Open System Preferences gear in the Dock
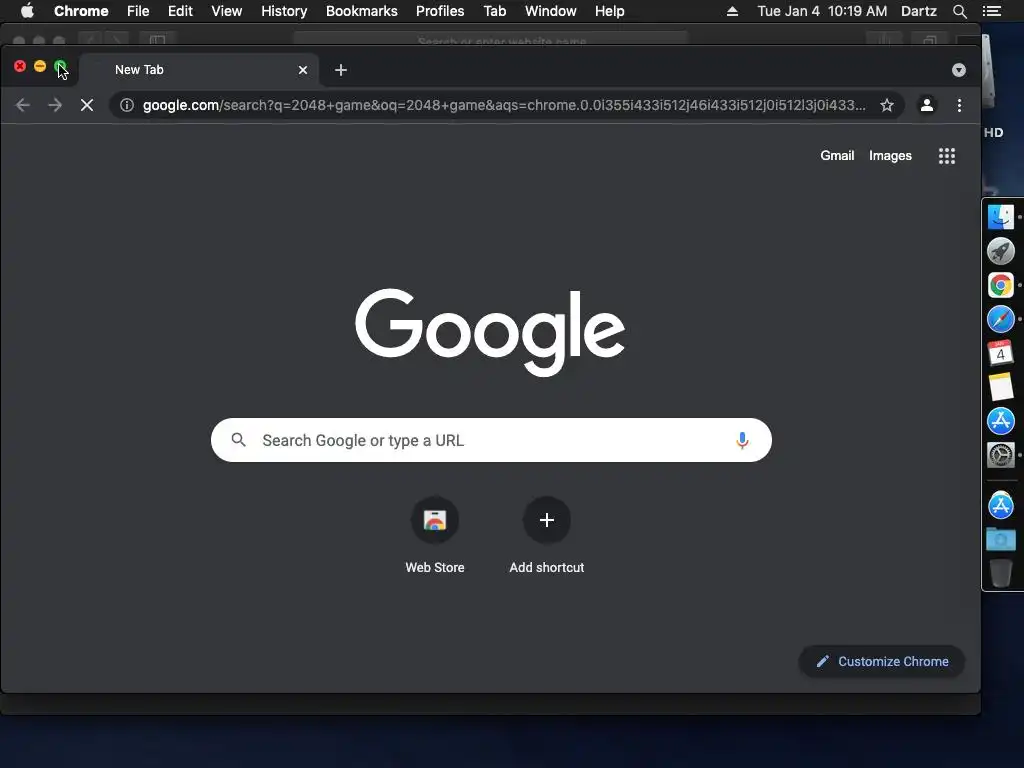Viewport: 1024px width, 768px height. (1000, 455)
